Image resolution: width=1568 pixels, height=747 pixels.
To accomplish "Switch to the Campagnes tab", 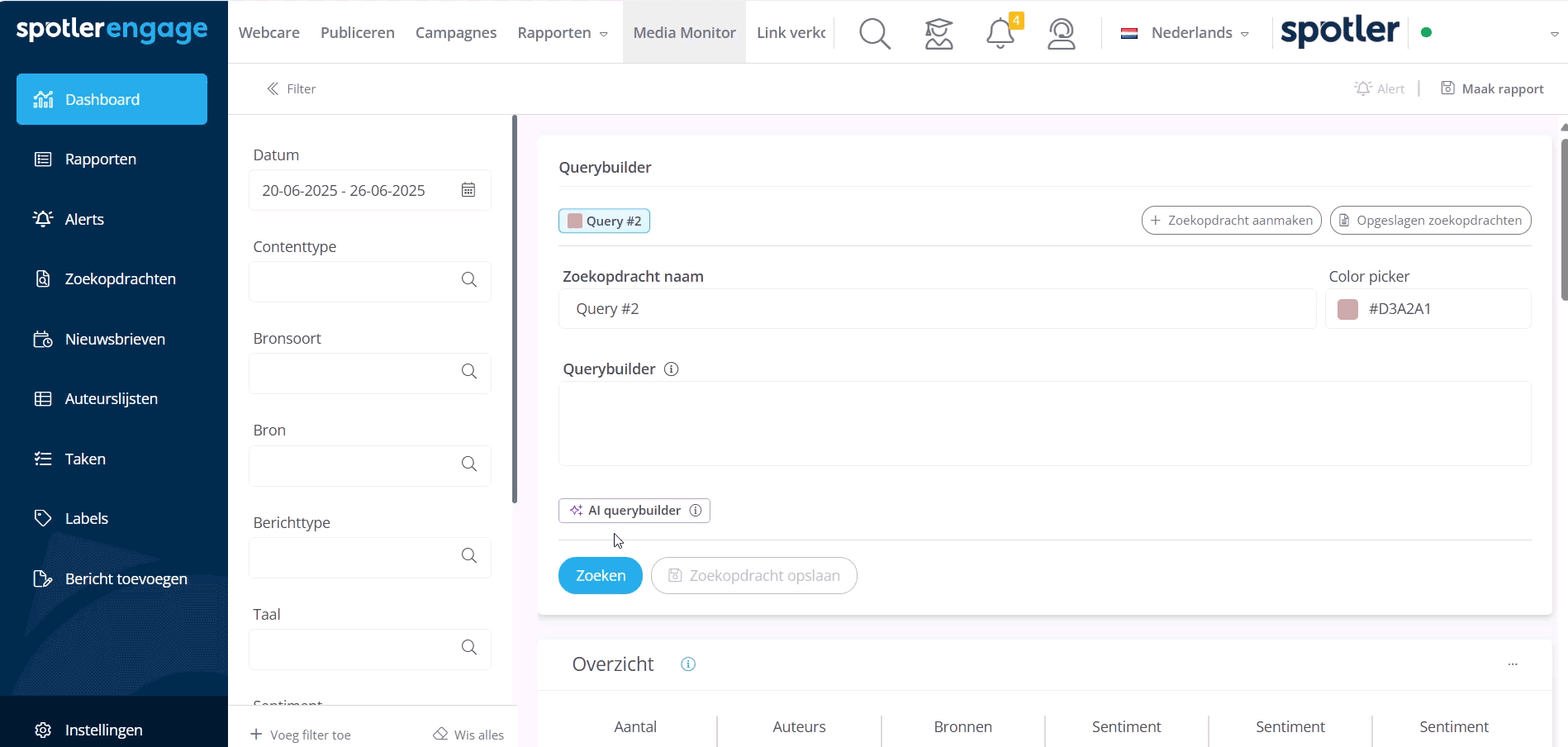I will pos(456,32).
